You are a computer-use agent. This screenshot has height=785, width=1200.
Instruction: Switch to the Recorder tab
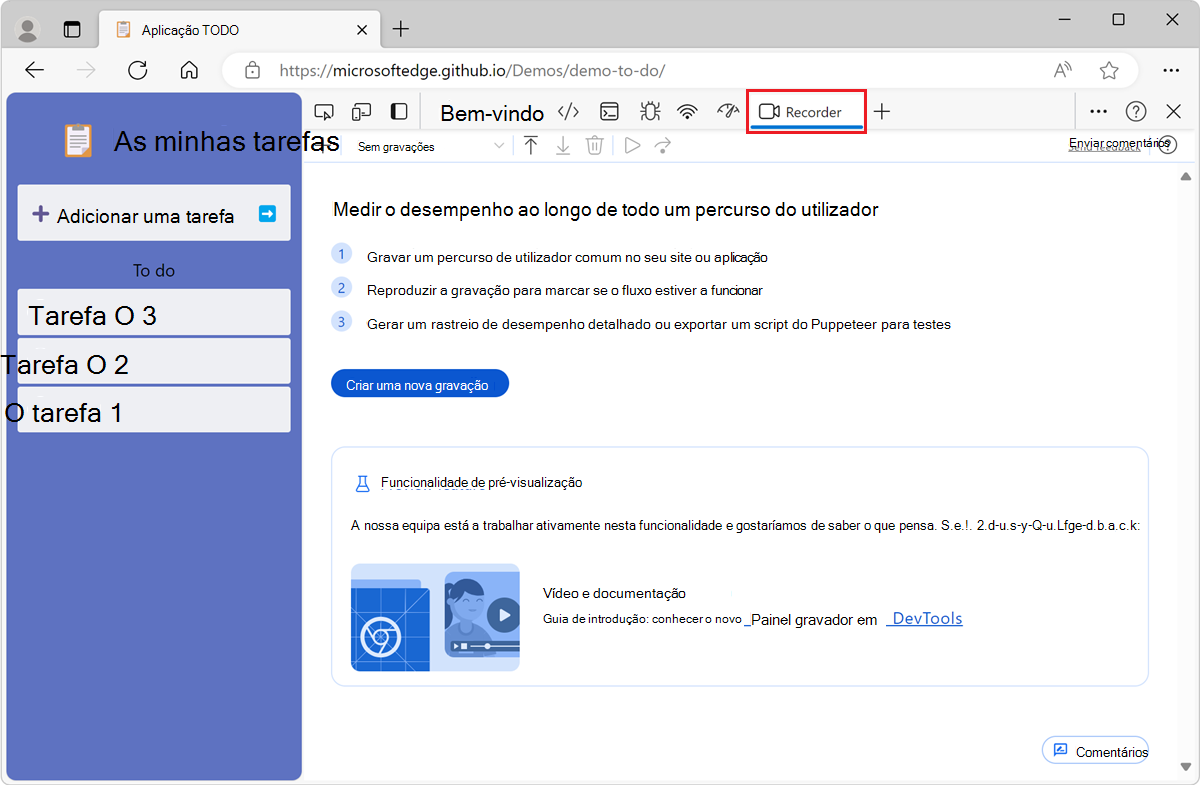pyautogui.click(x=806, y=111)
